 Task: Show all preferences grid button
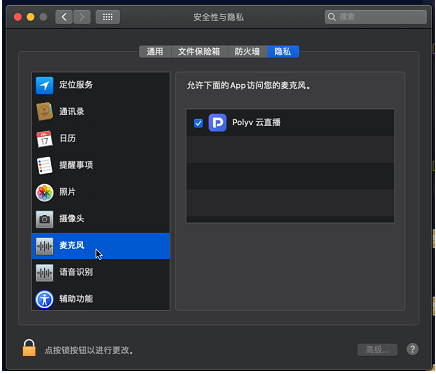[108, 17]
